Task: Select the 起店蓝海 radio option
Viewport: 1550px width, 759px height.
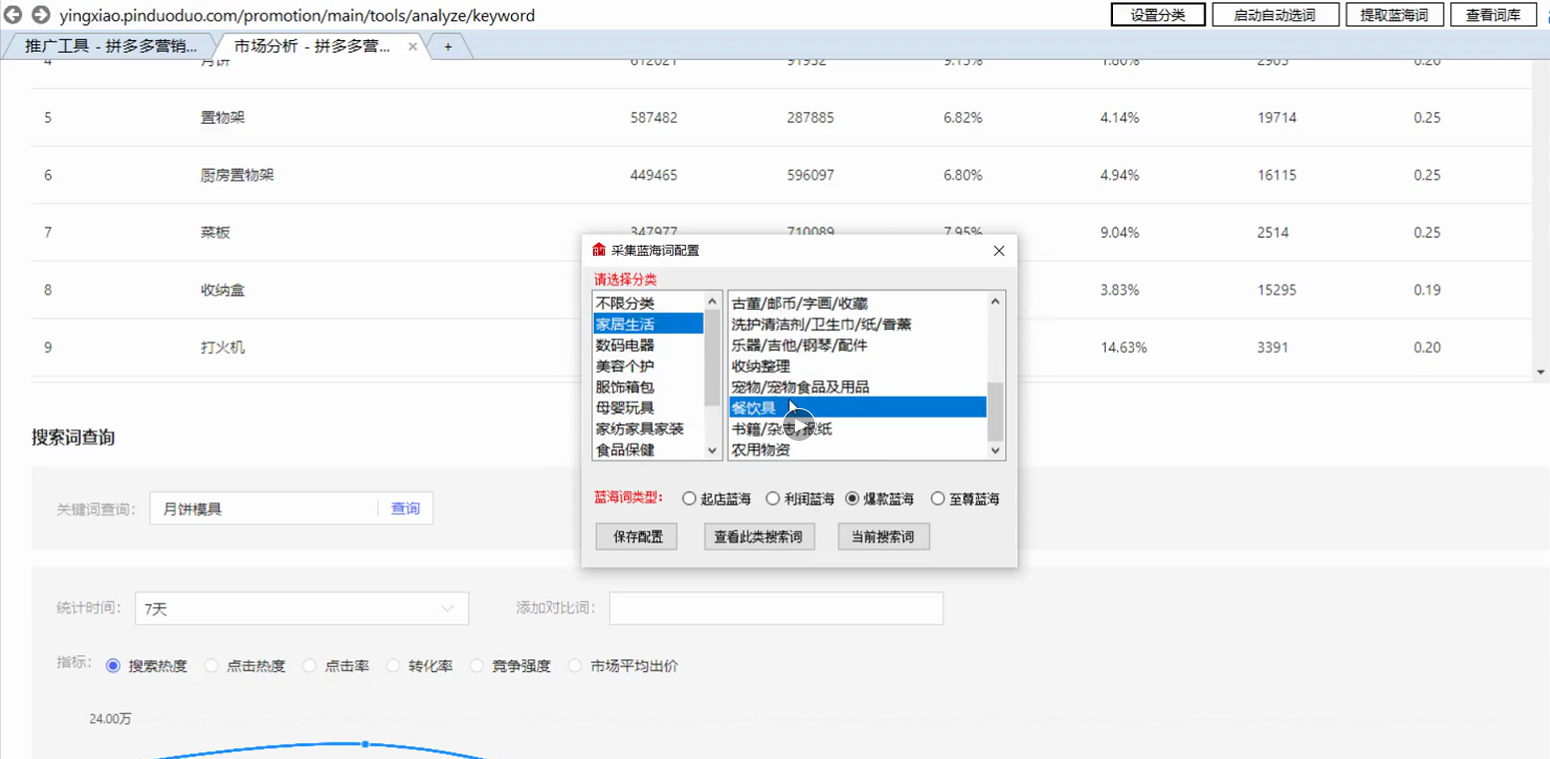Action: point(689,499)
